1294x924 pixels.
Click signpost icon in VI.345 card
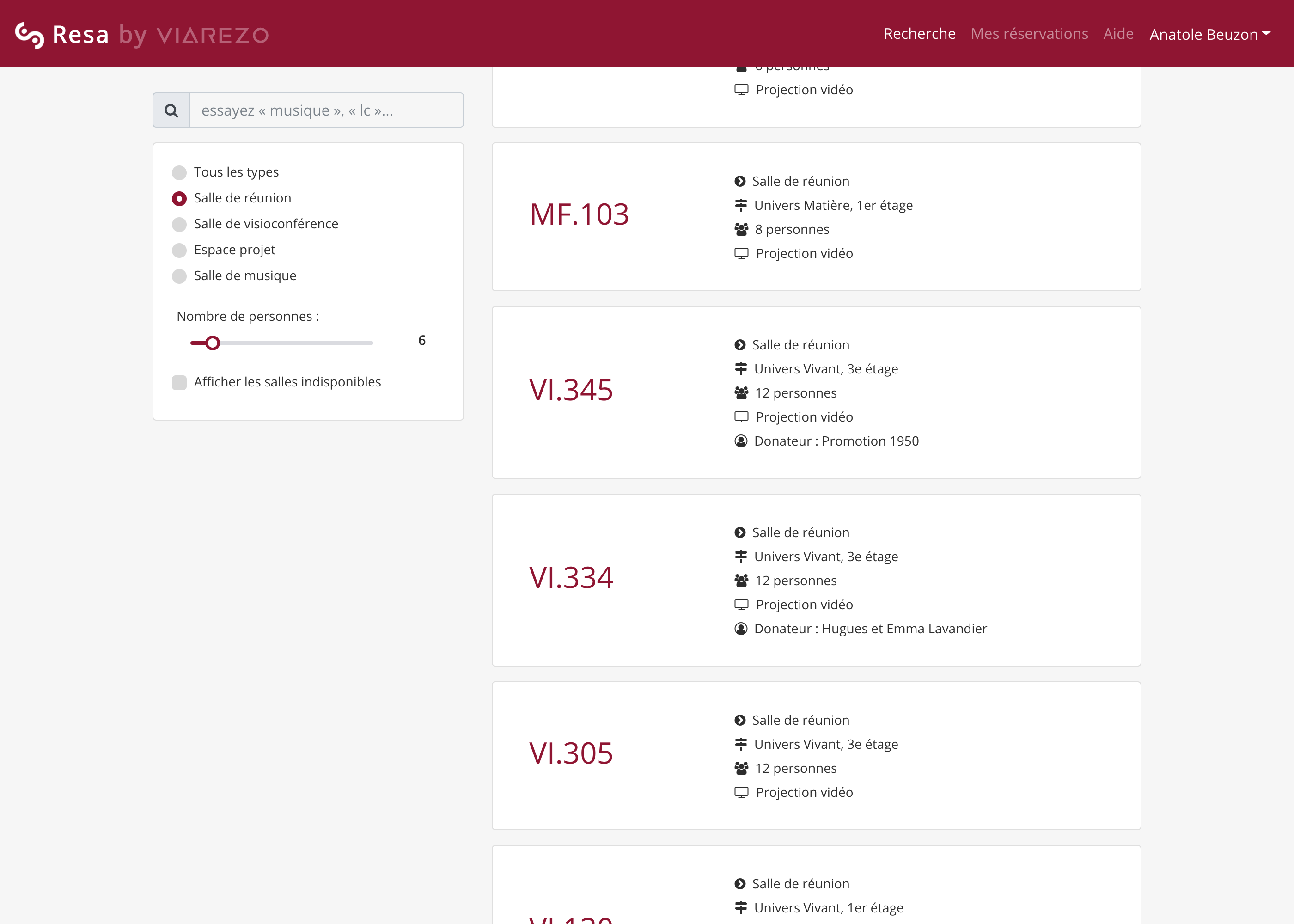(740, 369)
